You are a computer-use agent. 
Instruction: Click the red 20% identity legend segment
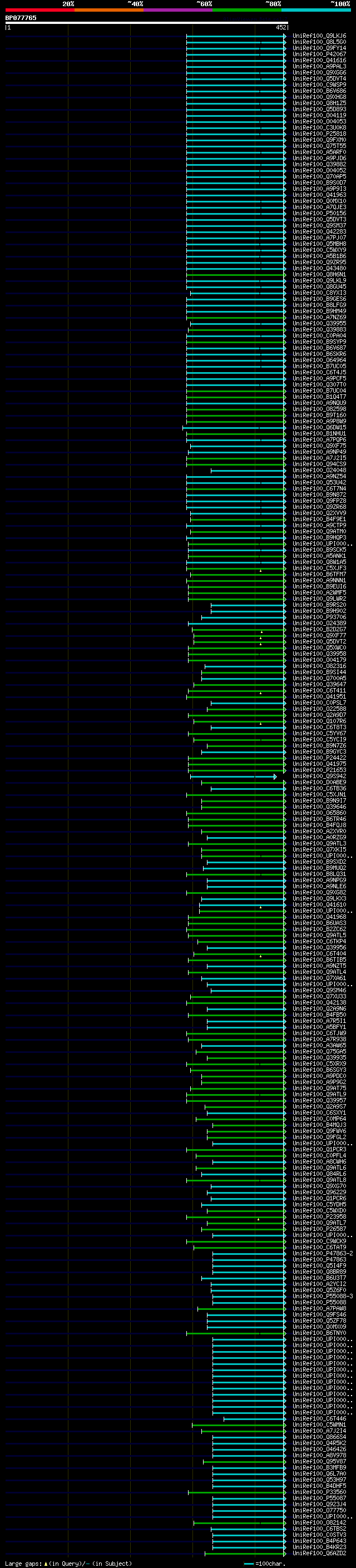click(x=39, y=10)
